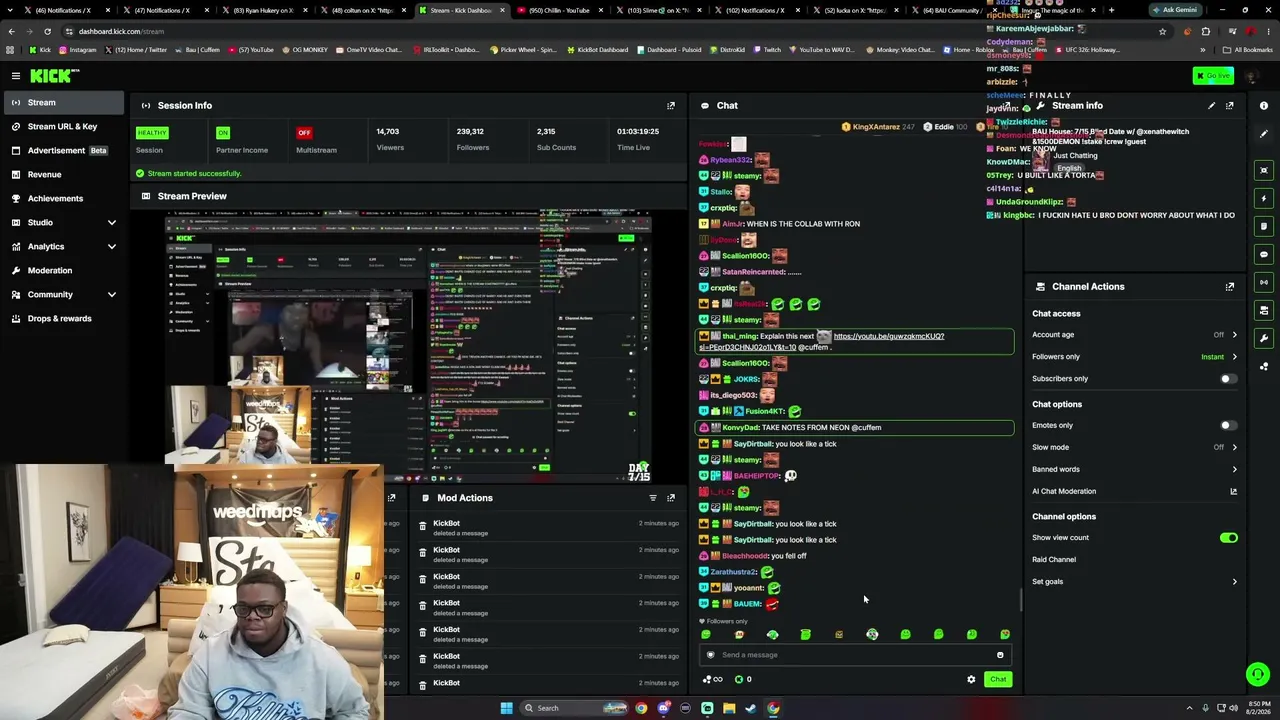Open Banned words settings
The image size is (1280, 720).
(x=1134, y=469)
